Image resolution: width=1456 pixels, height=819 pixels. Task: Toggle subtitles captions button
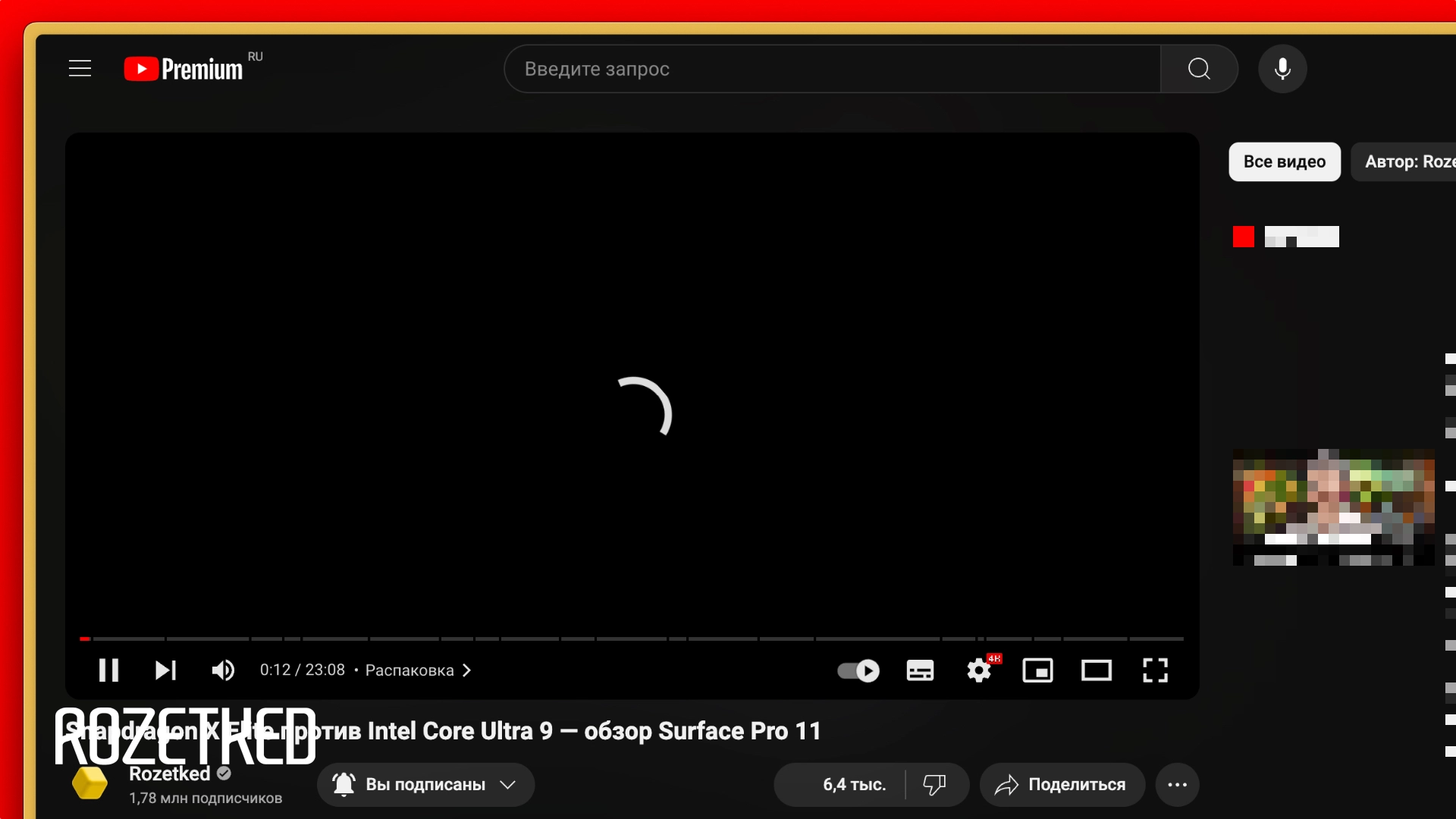pos(920,670)
